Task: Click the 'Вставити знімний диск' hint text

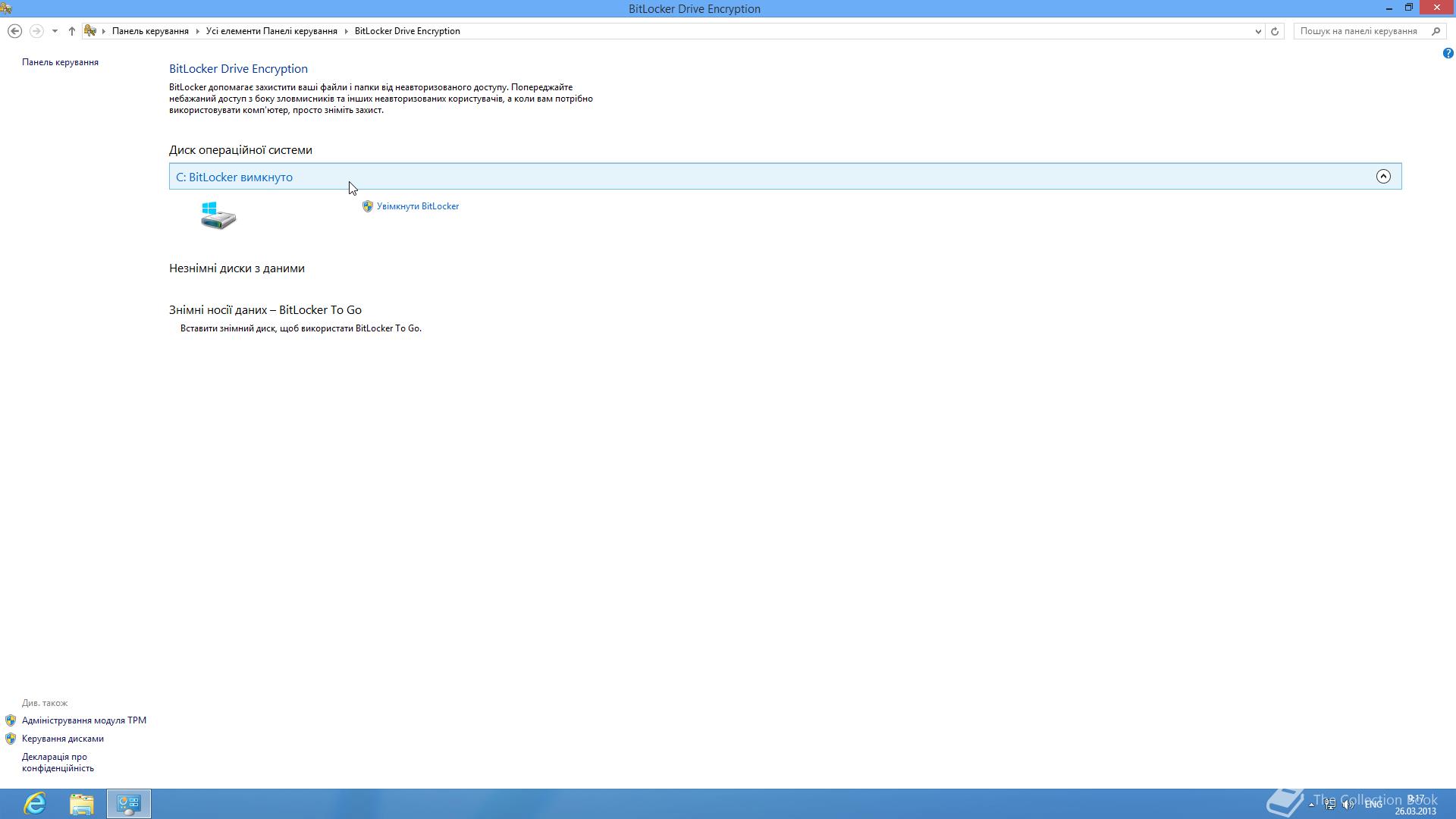Action: [301, 328]
